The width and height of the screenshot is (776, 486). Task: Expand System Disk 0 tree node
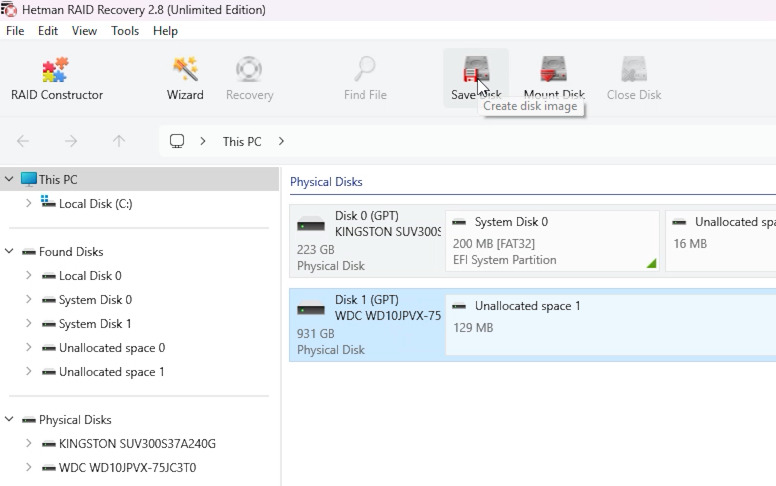(28, 299)
